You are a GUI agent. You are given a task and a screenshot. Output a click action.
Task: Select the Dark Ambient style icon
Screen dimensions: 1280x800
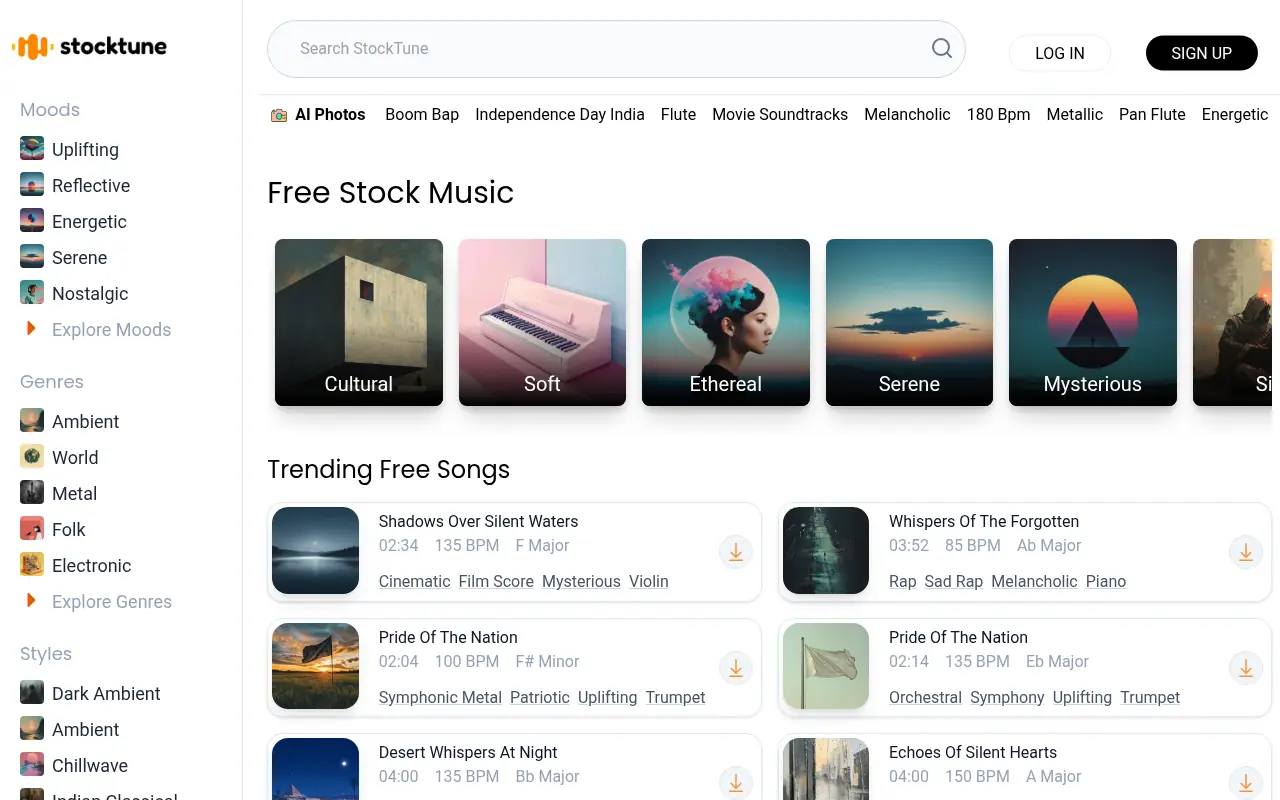pos(31,693)
